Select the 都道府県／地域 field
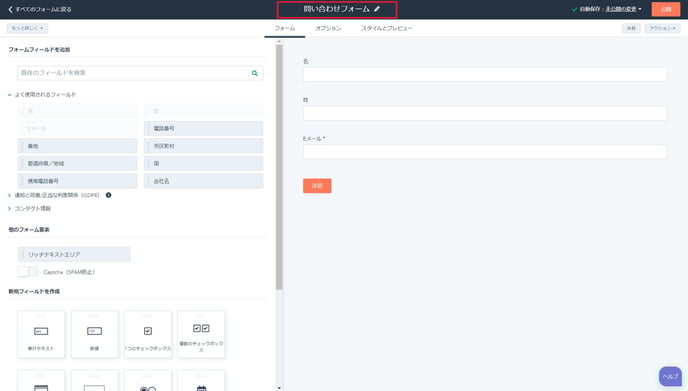 pyautogui.click(x=78, y=163)
